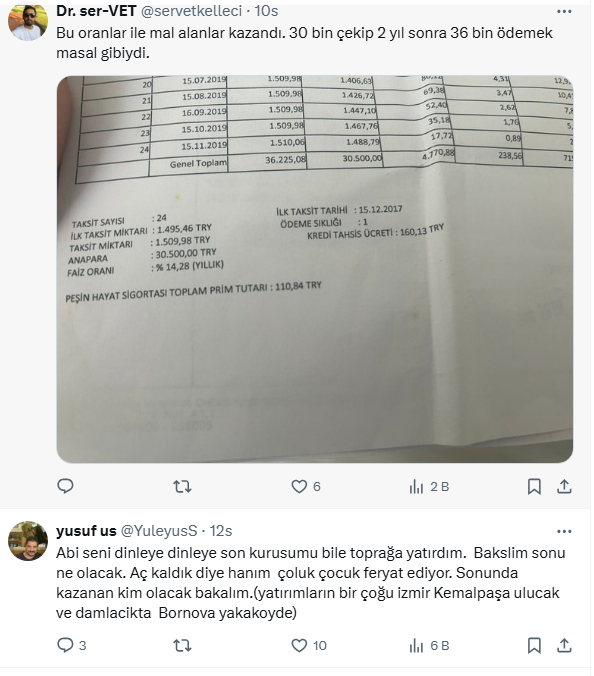Image resolution: width=594 pixels, height=676 pixels.
Task: Share the yusuf us tweet
Action: pos(564,645)
